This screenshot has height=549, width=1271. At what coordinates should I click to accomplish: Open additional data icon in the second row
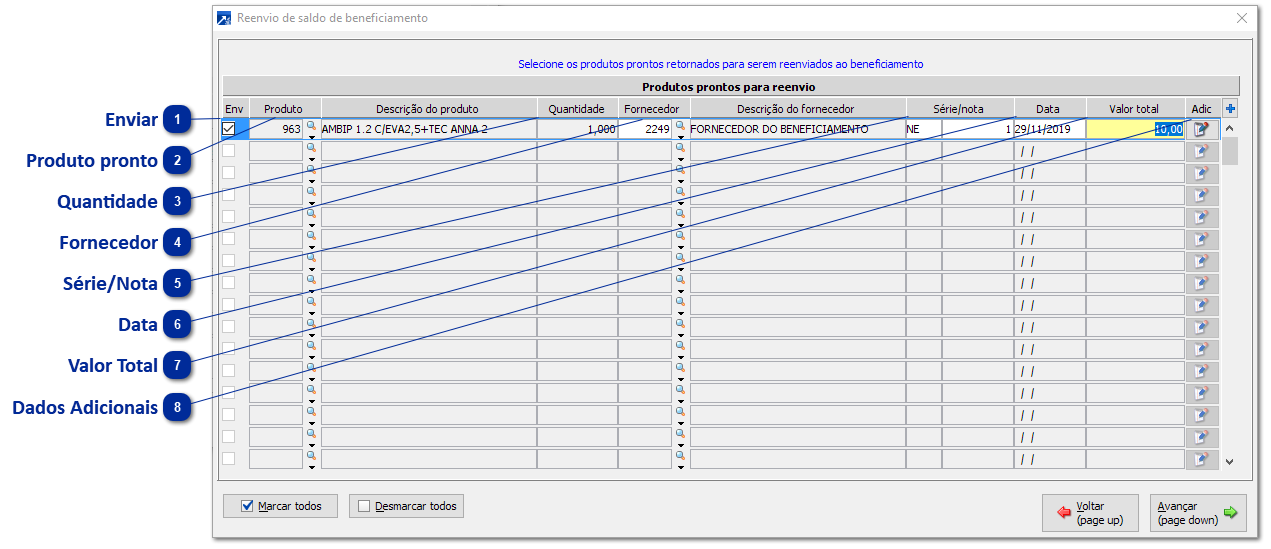(1202, 151)
